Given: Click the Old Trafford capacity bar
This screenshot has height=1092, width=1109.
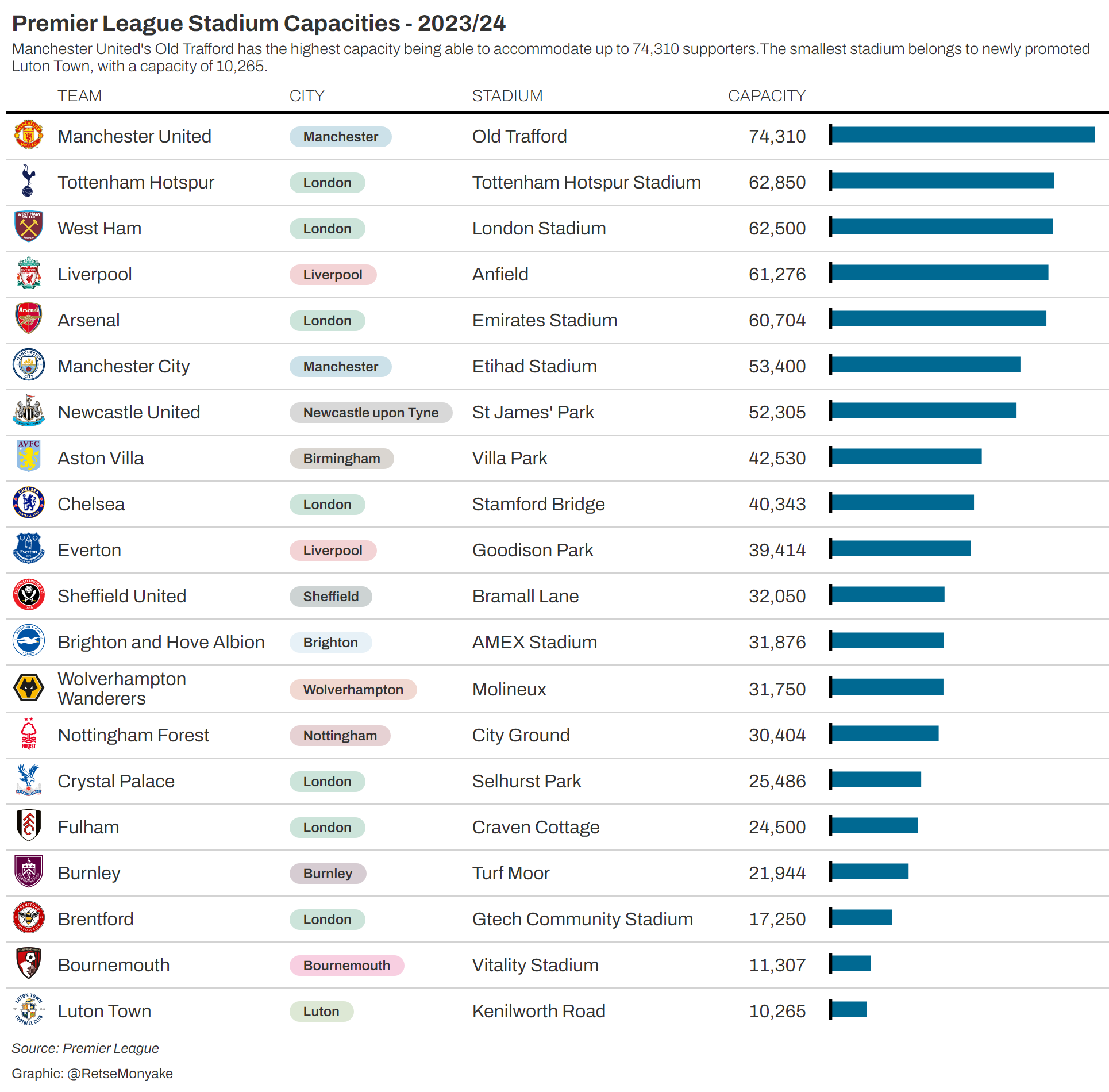Looking at the screenshot, I should [x=962, y=135].
